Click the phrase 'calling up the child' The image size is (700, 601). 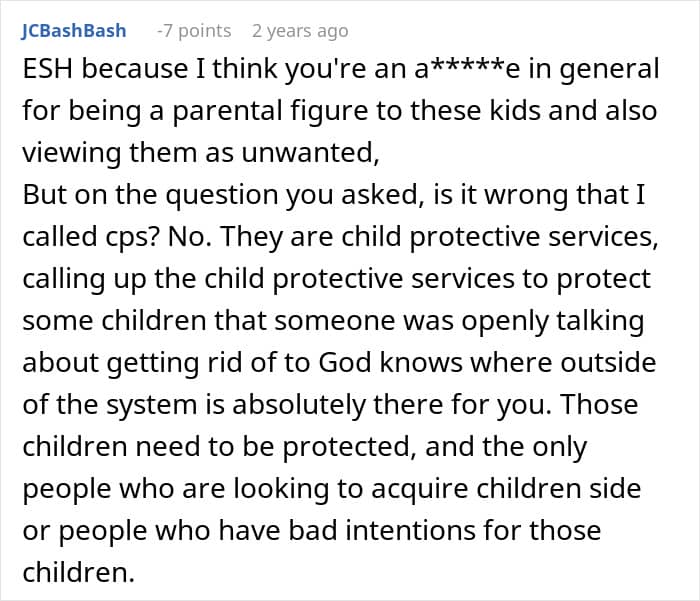[x=143, y=279]
